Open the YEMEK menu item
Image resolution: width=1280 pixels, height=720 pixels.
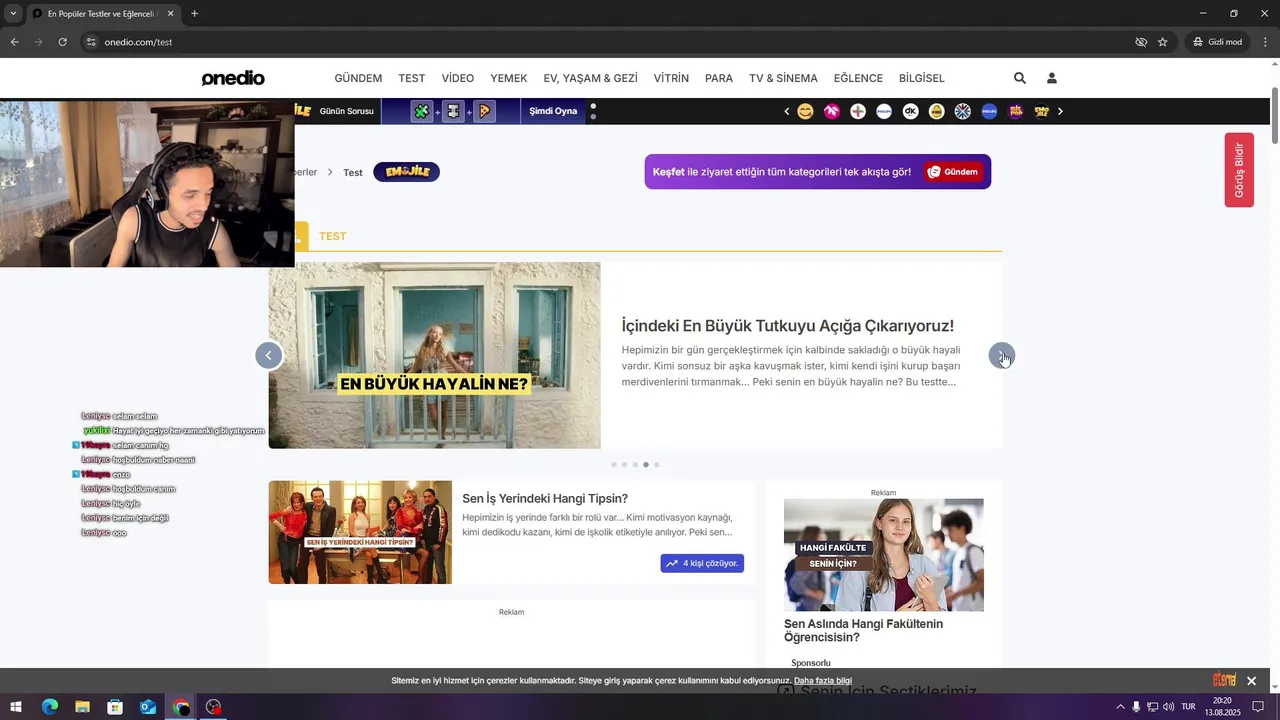click(509, 78)
